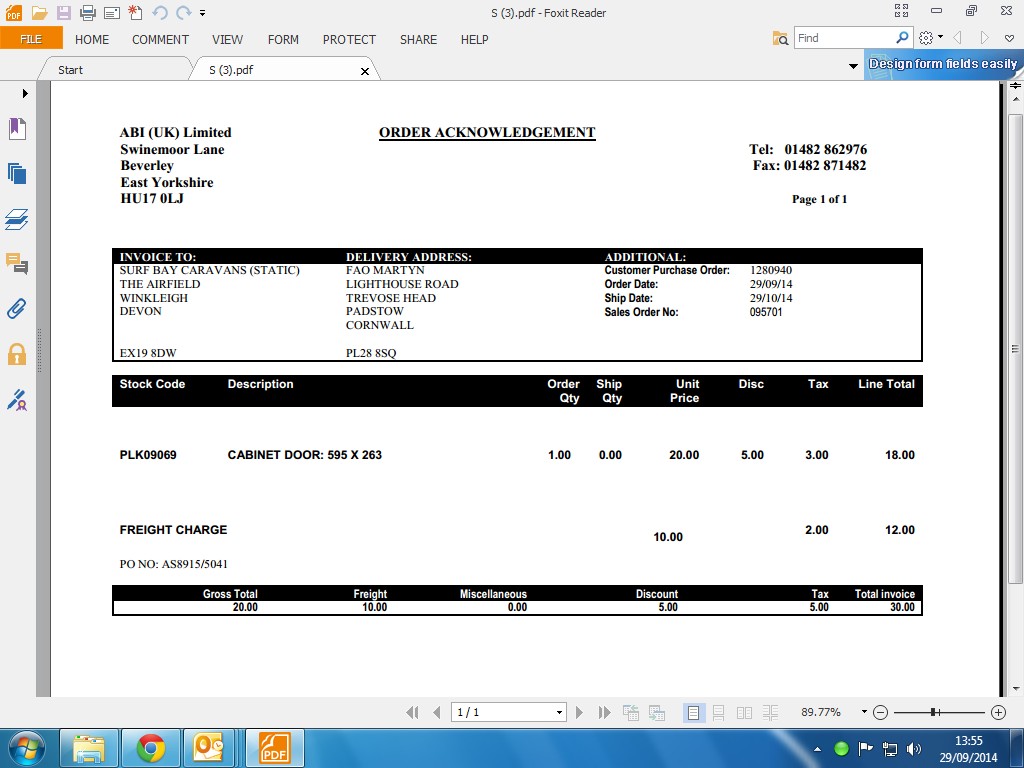The height and width of the screenshot is (768, 1024).
Task: Switch to the Start tab
Action: (70, 70)
